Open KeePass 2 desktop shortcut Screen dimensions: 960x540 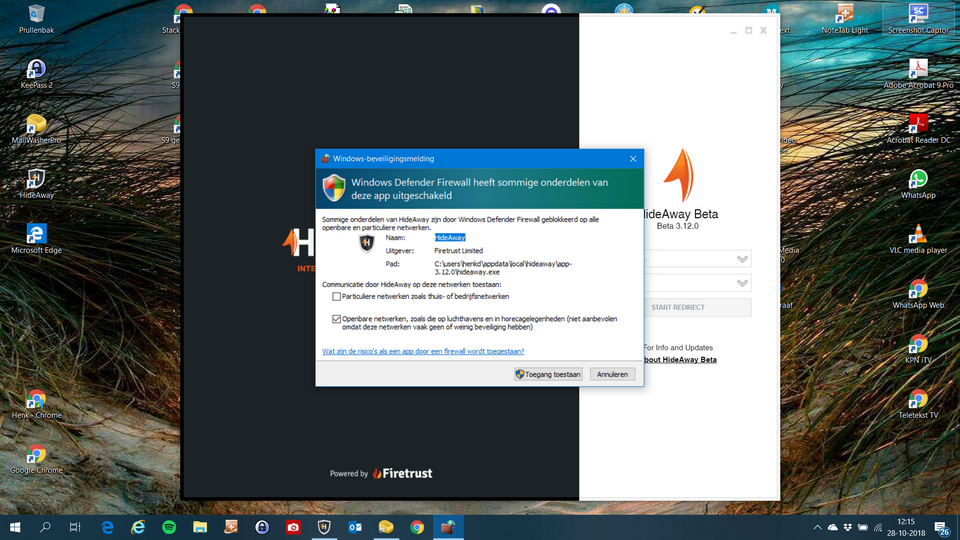click(36, 73)
